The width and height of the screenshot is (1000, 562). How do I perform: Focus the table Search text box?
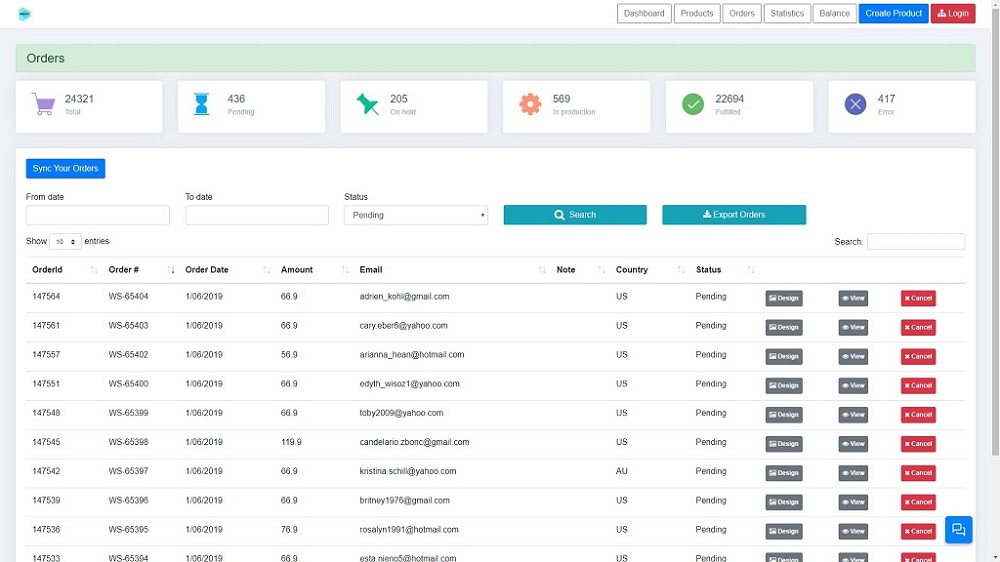pyautogui.click(x=915, y=242)
